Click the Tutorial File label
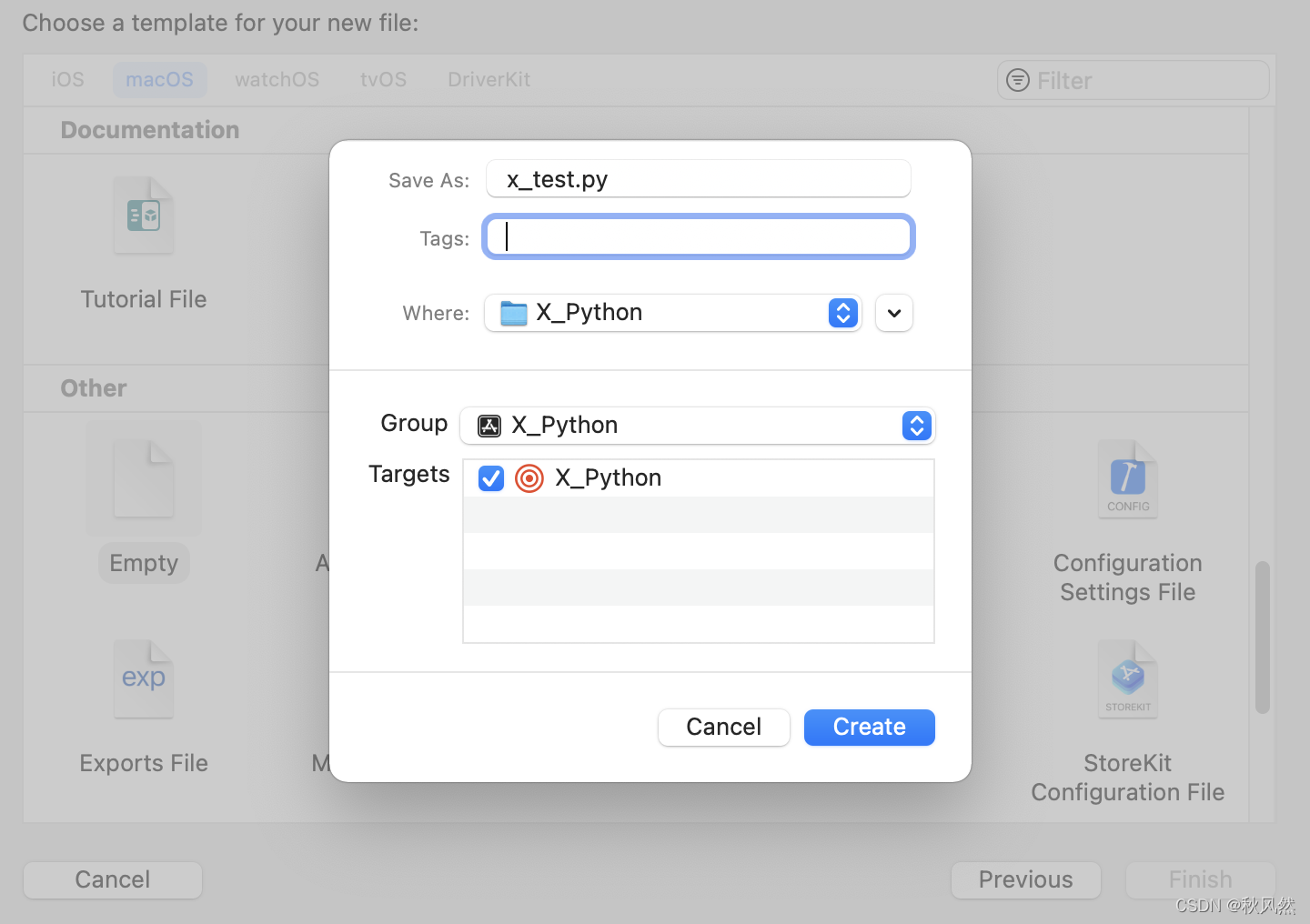This screenshot has width=1310, height=924. coord(144,300)
